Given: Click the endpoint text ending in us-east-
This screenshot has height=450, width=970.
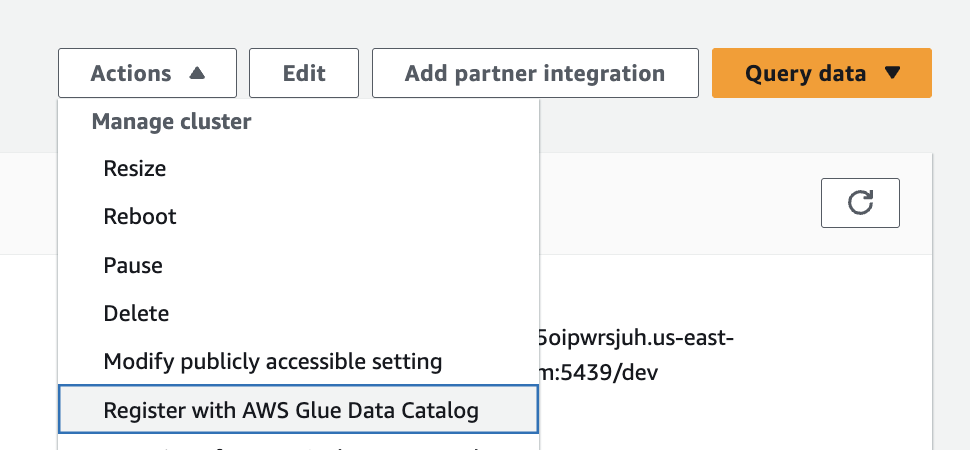Looking at the screenshot, I should coord(636,336).
